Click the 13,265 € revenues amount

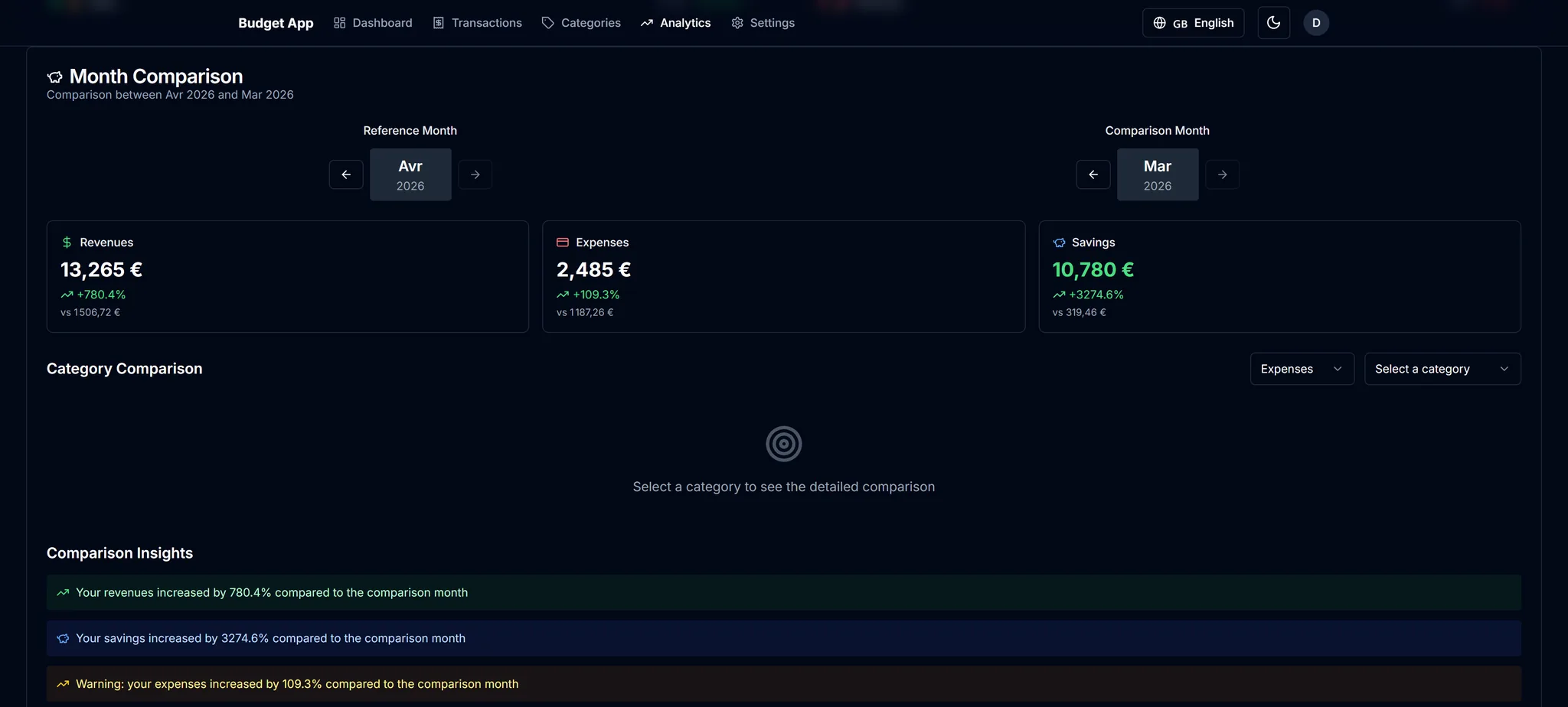pyautogui.click(x=101, y=270)
